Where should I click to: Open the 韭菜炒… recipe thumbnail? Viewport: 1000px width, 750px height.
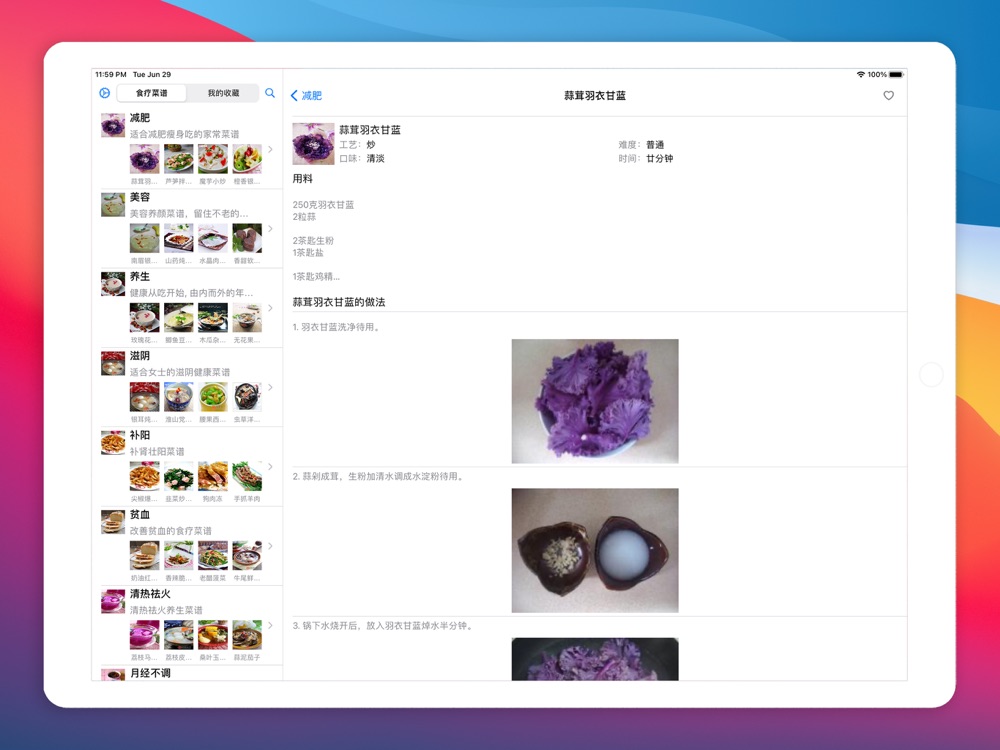(179, 476)
